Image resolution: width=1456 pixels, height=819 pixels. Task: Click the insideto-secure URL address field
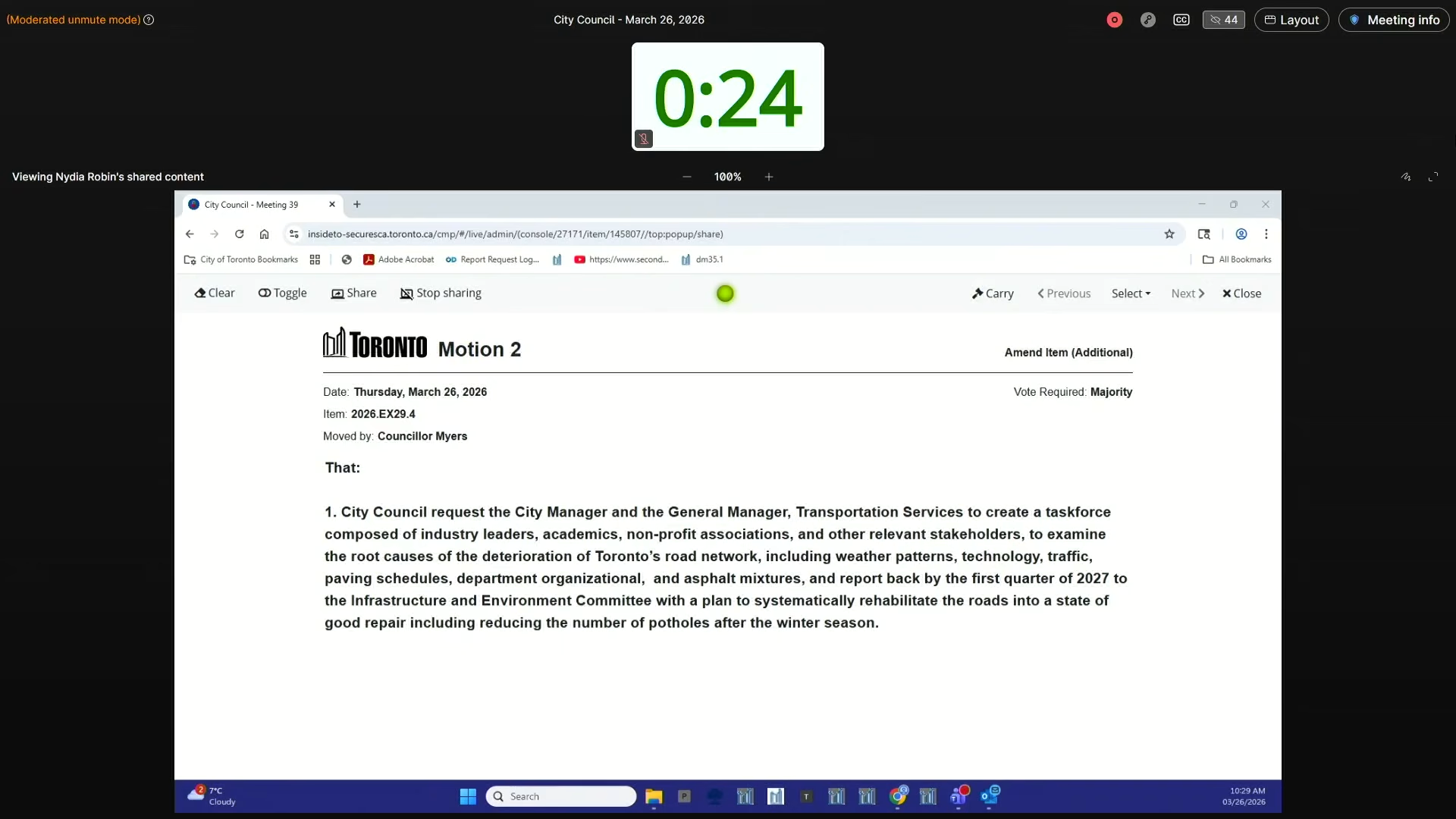(x=516, y=234)
